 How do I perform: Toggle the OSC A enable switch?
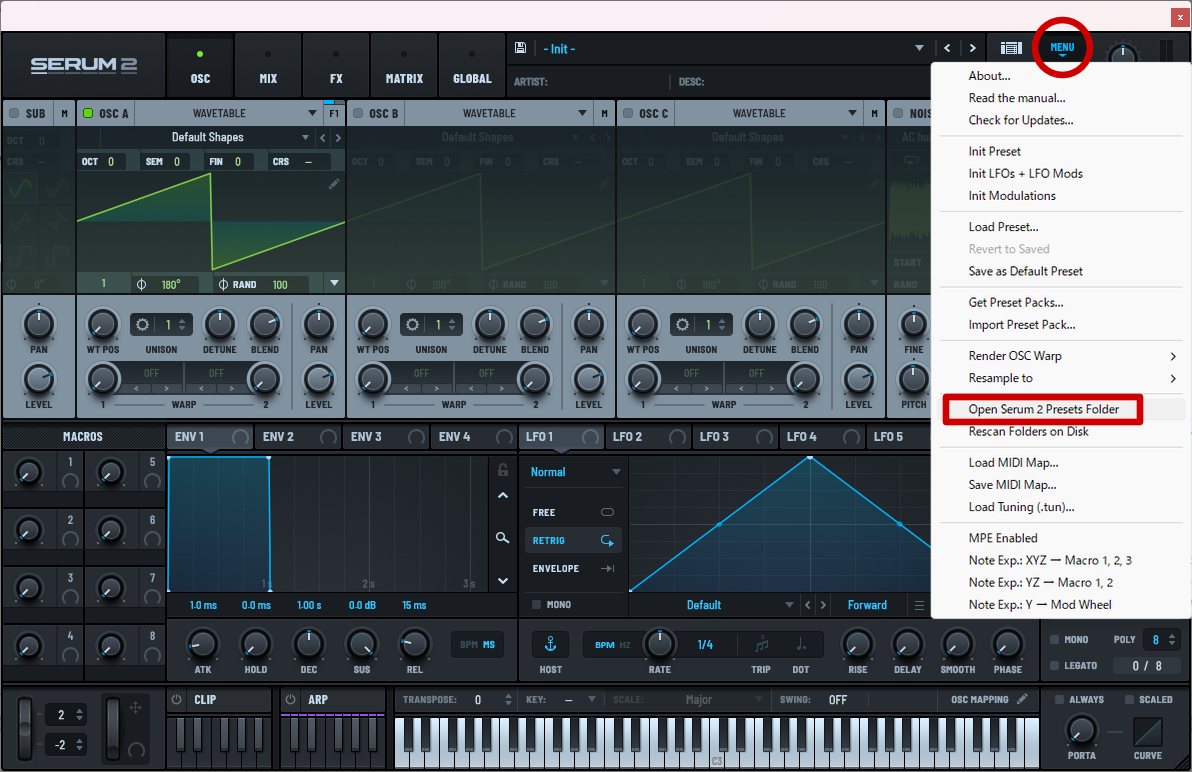click(88, 113)
